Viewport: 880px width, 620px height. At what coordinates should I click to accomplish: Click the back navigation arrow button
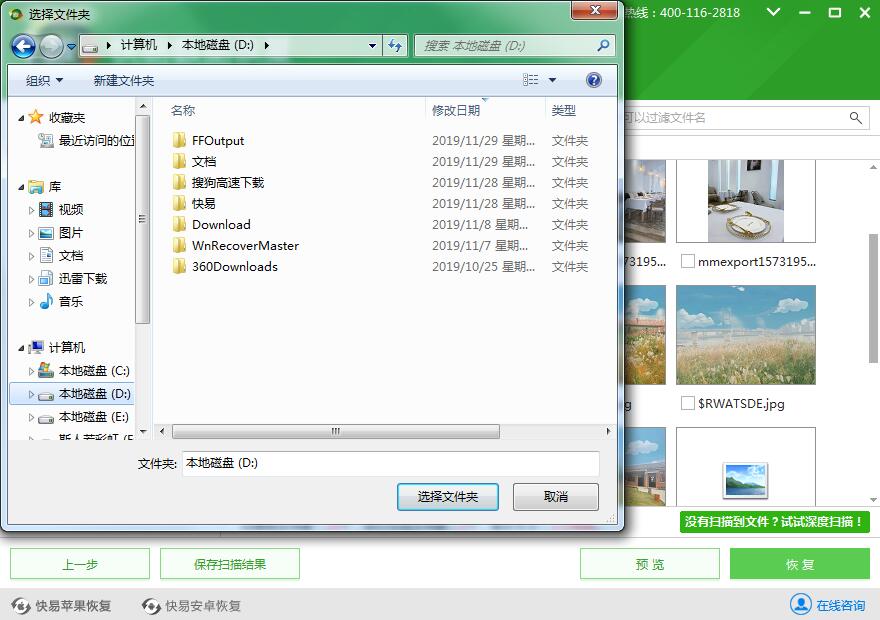click(x=23, y=46)
